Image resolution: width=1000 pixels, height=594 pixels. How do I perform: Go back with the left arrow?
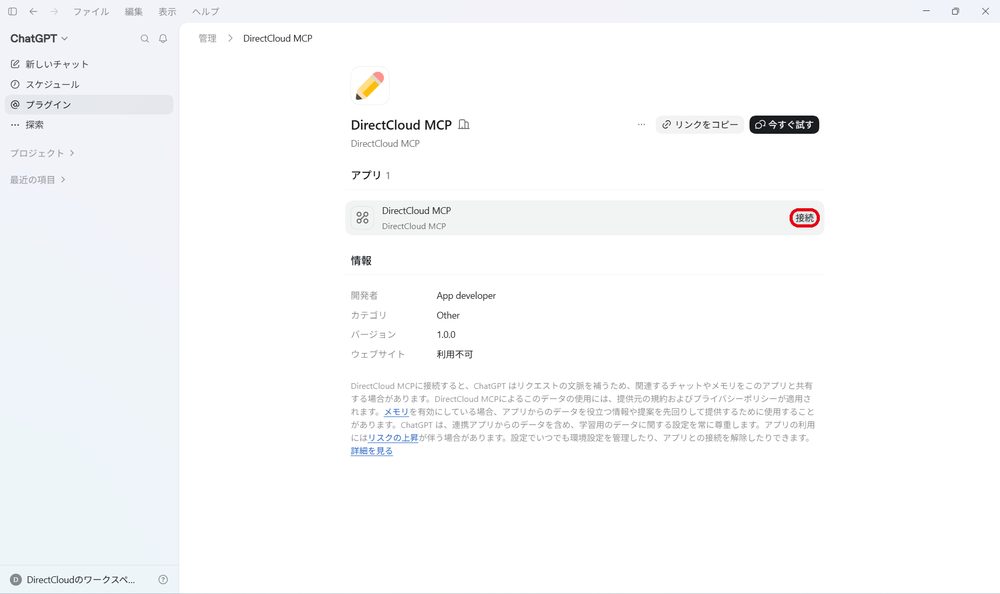point(33,11)
